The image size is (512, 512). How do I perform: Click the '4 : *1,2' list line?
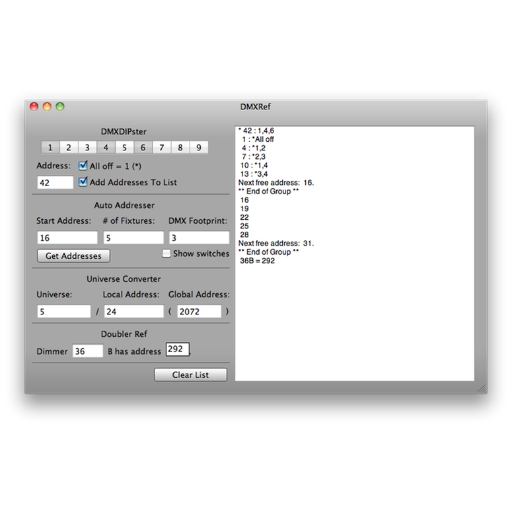click(x=254, y=148)
